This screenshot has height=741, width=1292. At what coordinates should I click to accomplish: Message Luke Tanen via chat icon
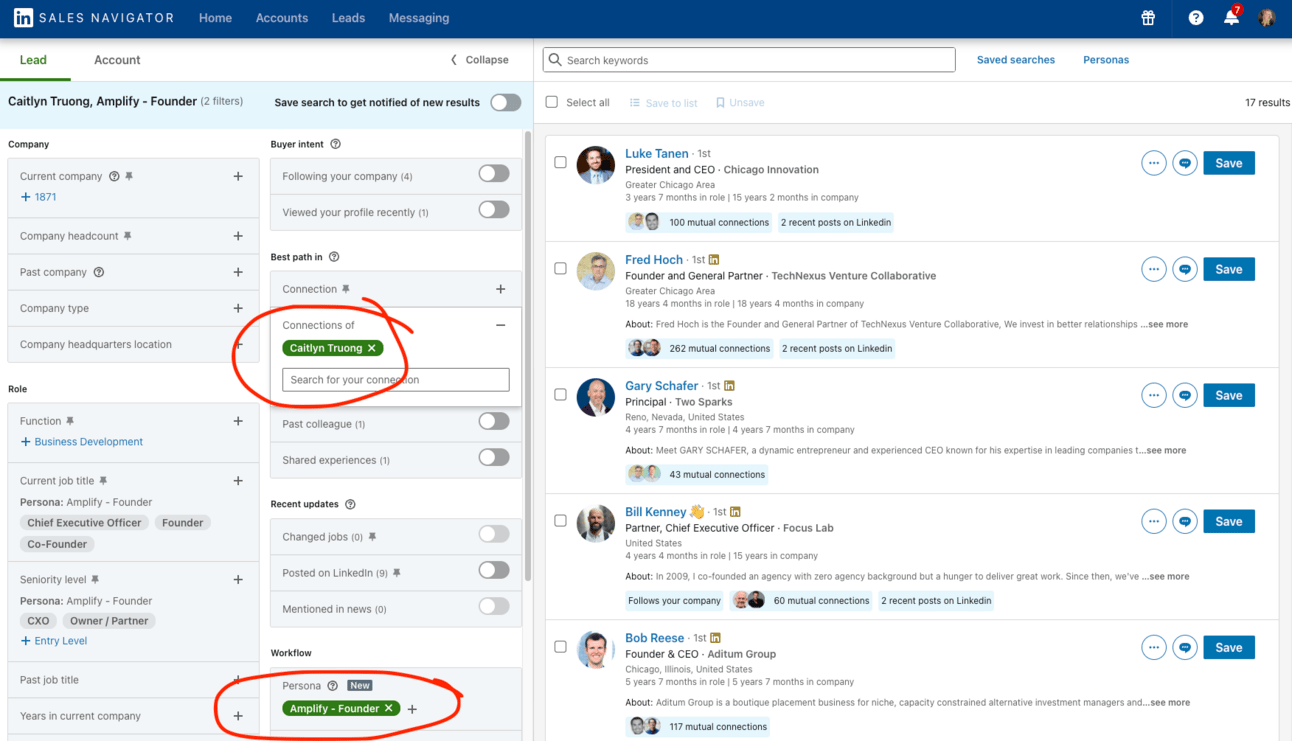click(x=1185, y=163)
